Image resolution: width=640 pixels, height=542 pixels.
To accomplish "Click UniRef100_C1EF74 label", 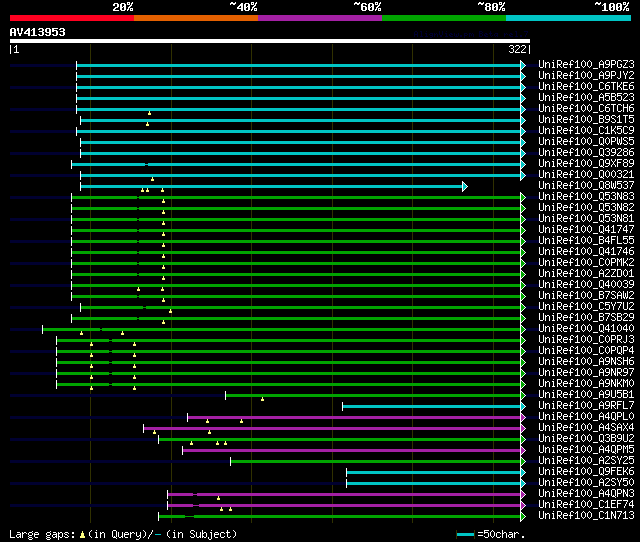I will tap(586, 505).
